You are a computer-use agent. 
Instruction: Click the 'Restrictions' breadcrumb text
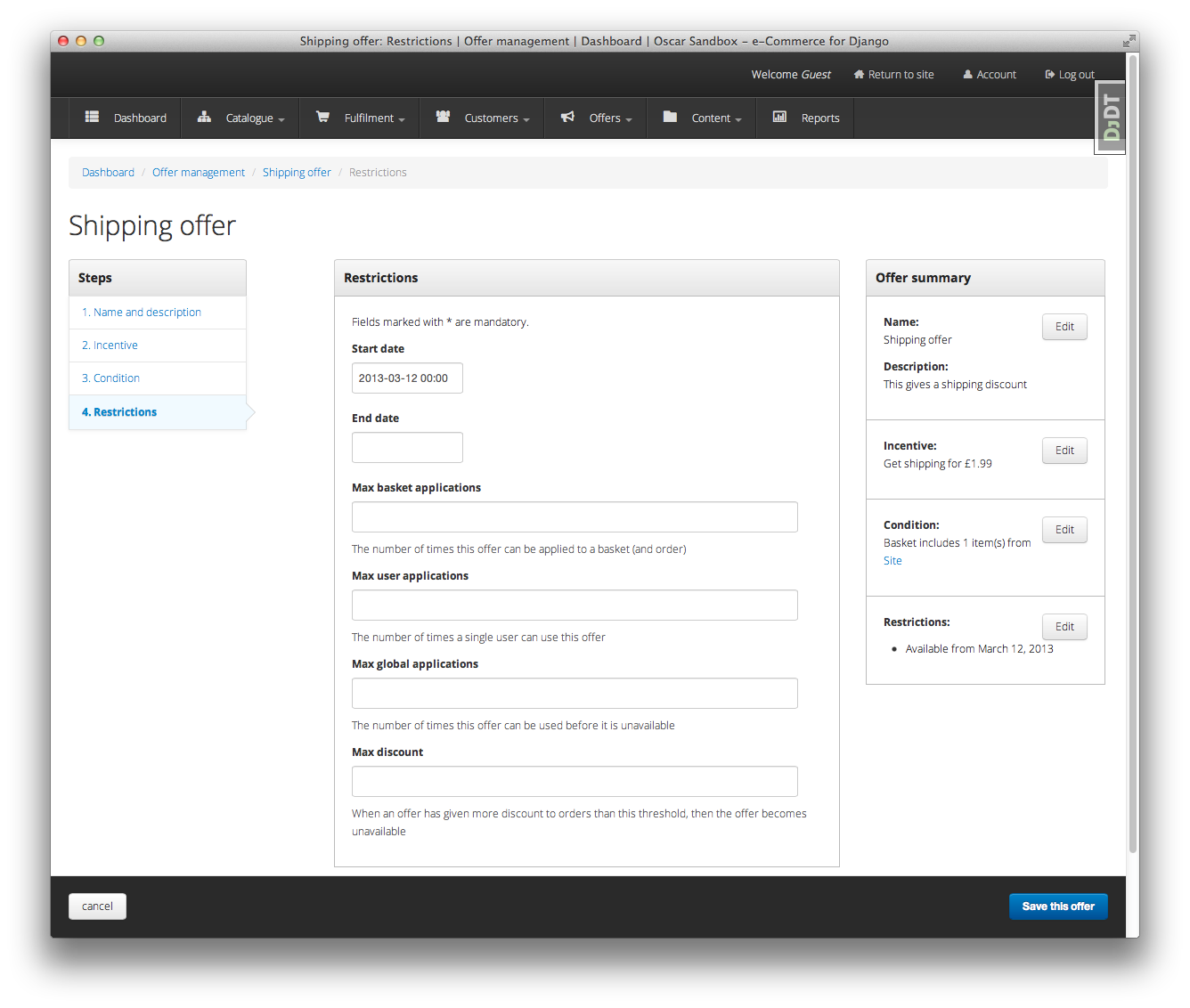pos(378,173)
